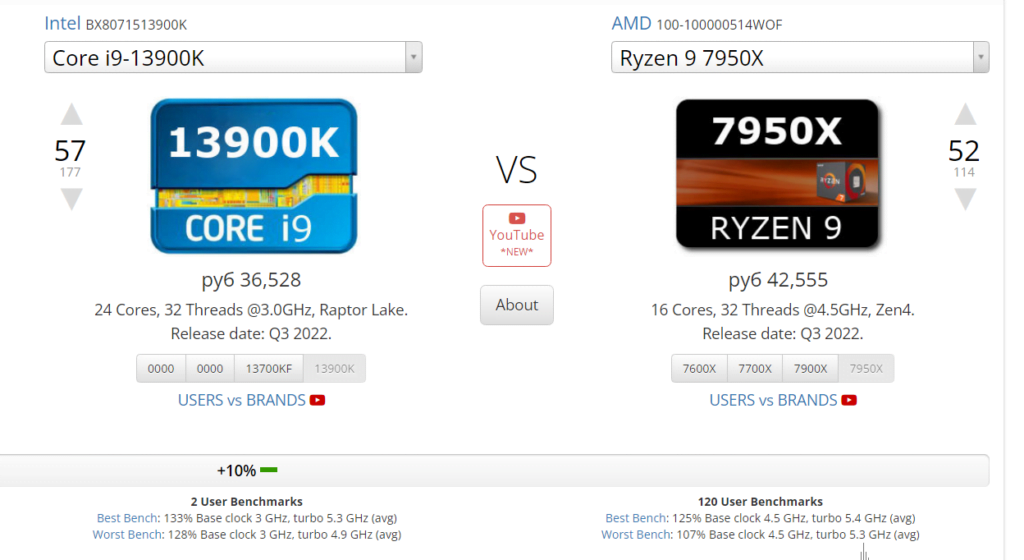Click the AMD brand link

[x=631, y=23]
